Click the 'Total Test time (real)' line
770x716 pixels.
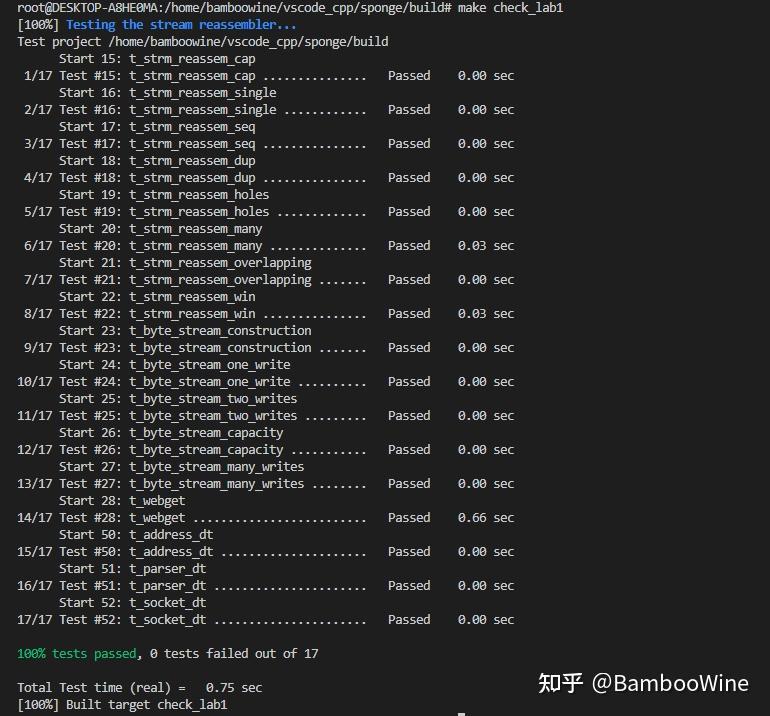(x=140, y=687)
